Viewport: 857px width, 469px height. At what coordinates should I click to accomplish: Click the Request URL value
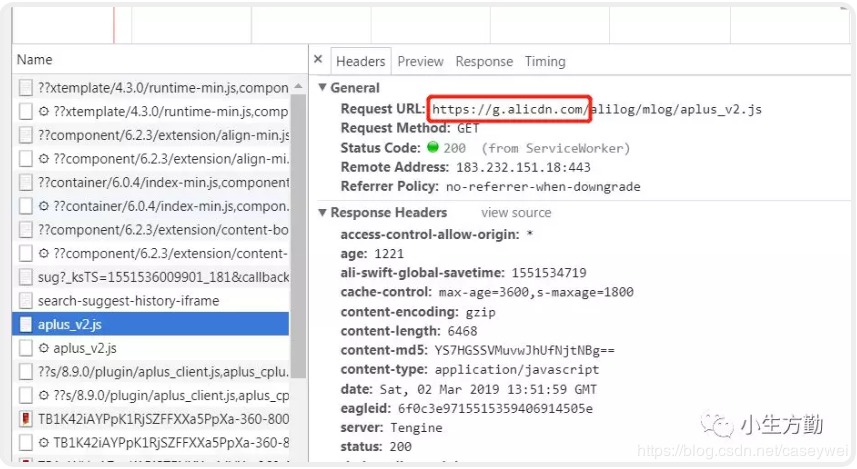(x=597, y=109)
